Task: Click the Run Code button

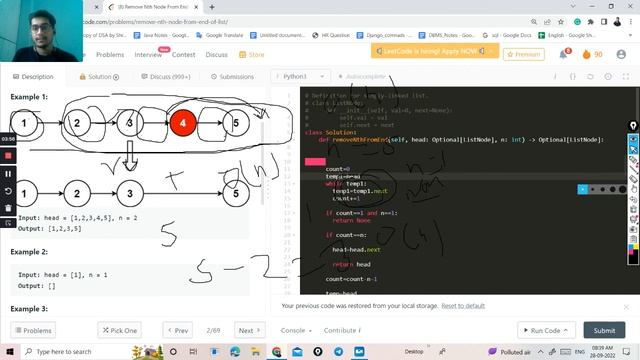Action: click(547, 330)
